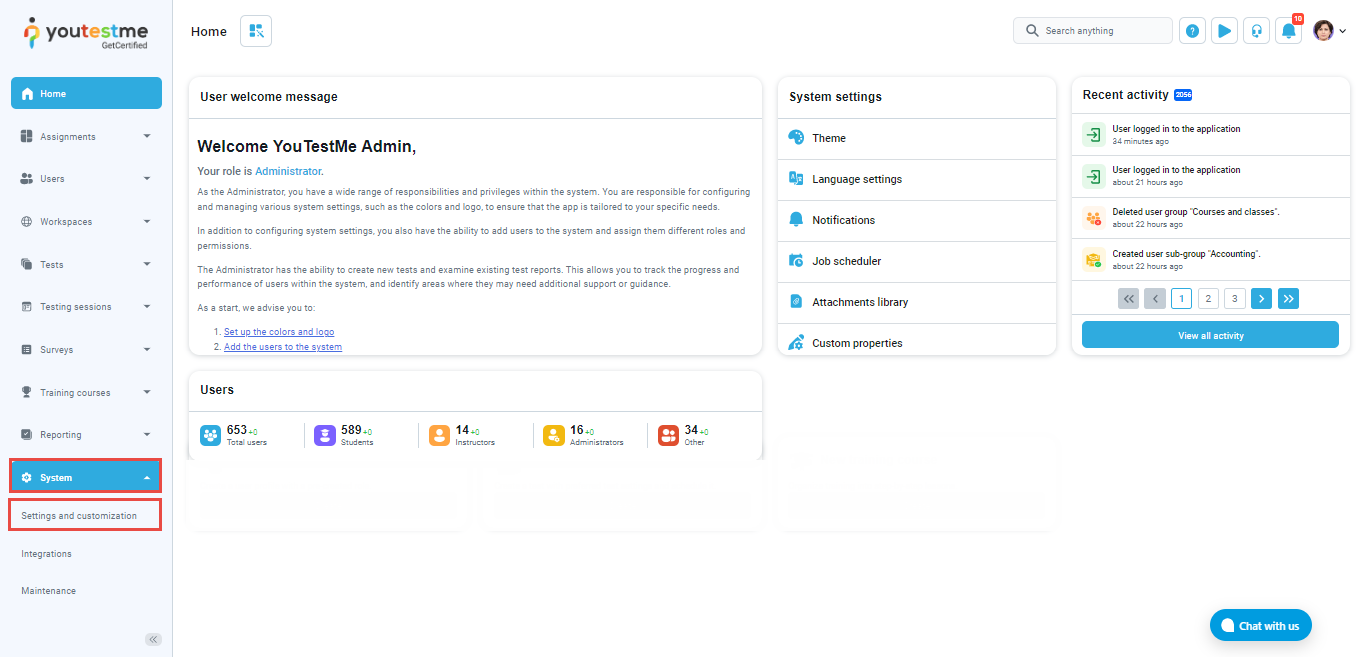The image size is (1366, 657).
Task: Go to next activity page
Action: [1261, 298]
